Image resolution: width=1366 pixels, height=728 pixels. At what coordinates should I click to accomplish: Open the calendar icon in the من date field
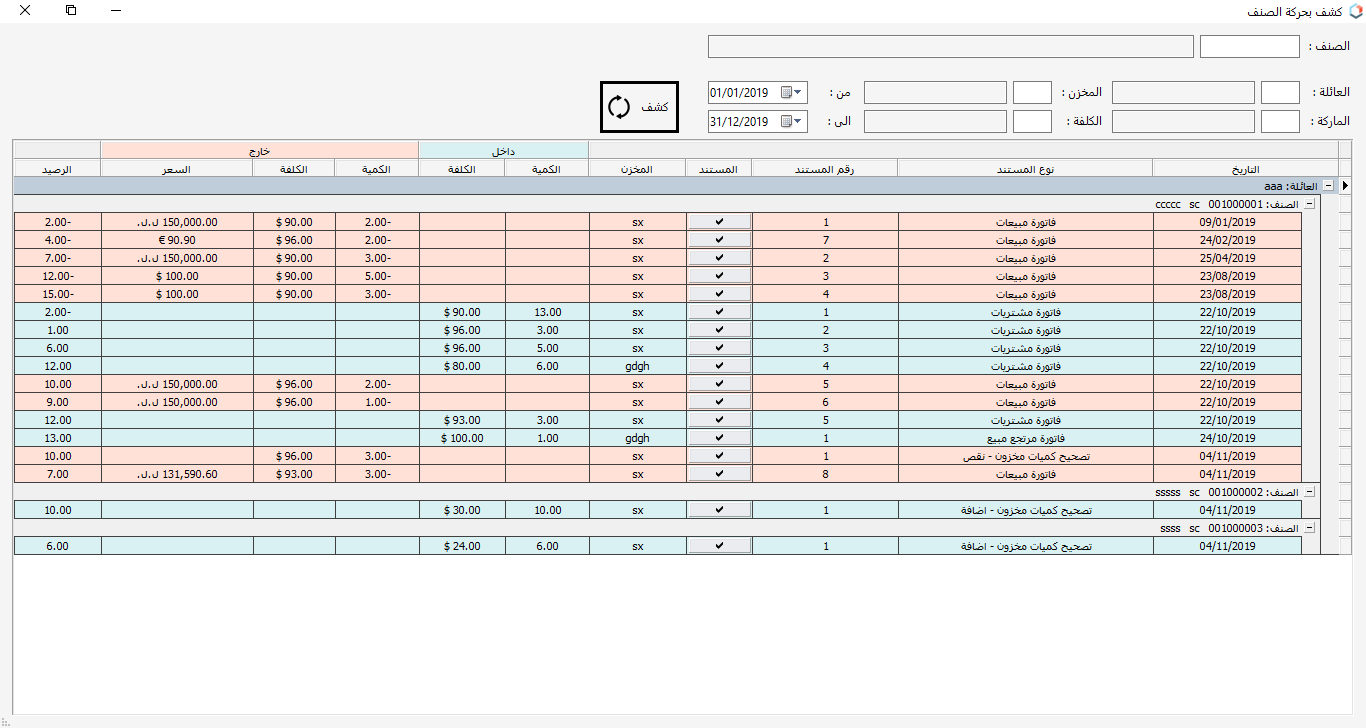pos(786,92)
